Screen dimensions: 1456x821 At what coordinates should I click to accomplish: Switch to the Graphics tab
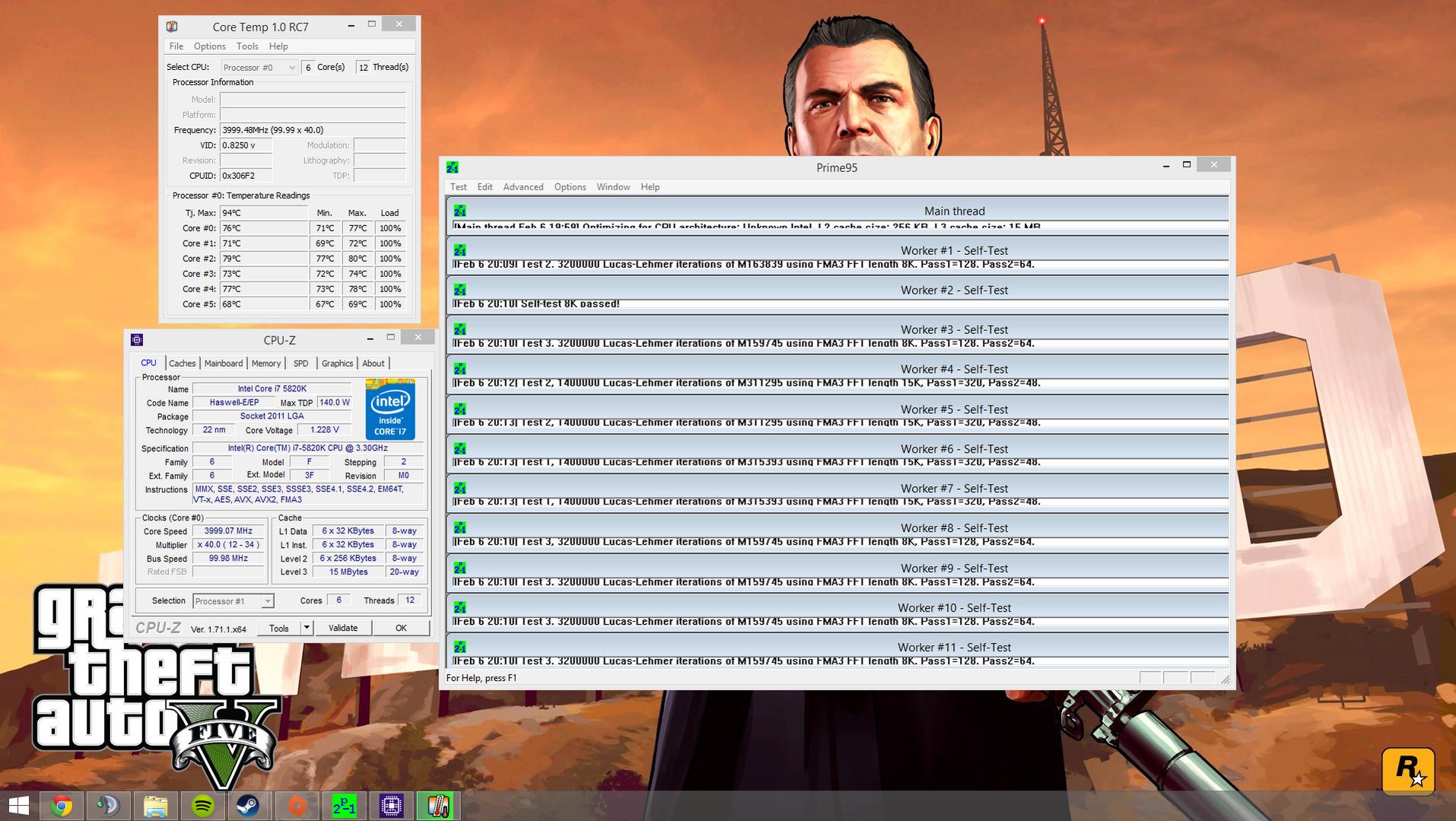(x=337, y=364)
